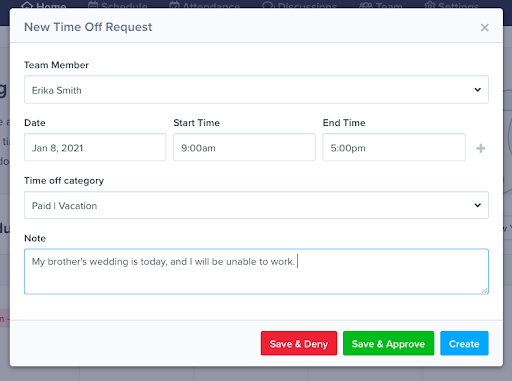
Task: Click the Start Time field showing 9:00am
Action: click(x=244, y=147)
